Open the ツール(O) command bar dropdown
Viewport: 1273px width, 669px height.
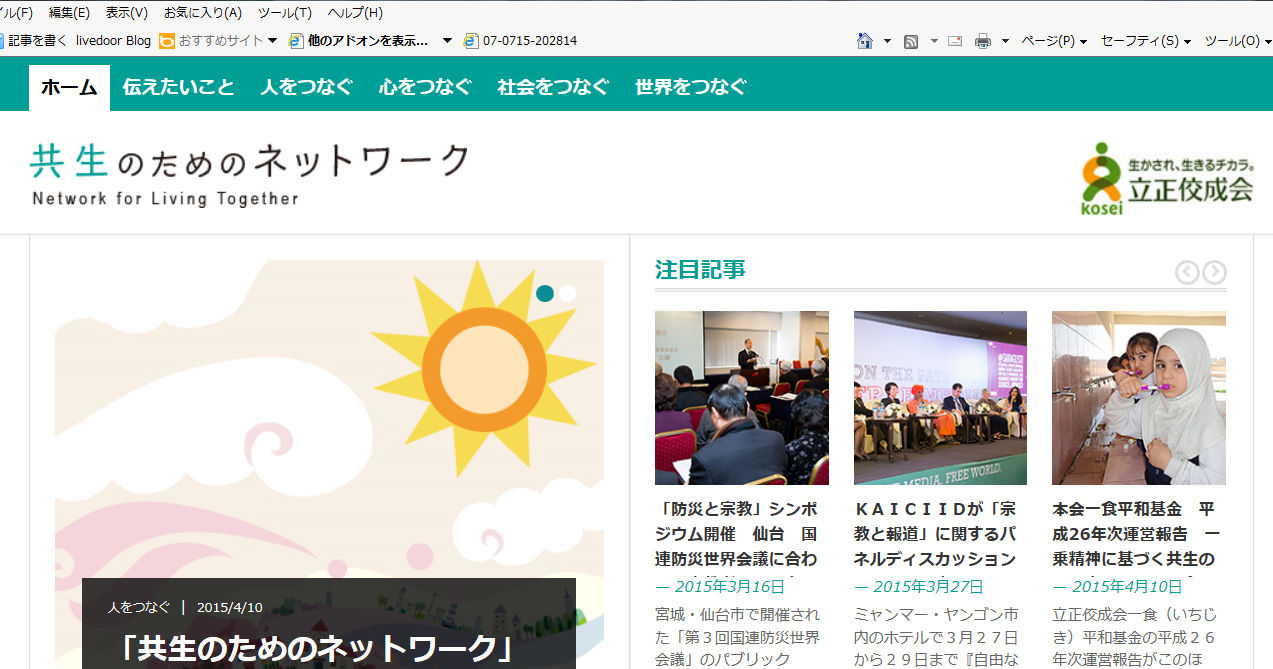point(1238,41)
